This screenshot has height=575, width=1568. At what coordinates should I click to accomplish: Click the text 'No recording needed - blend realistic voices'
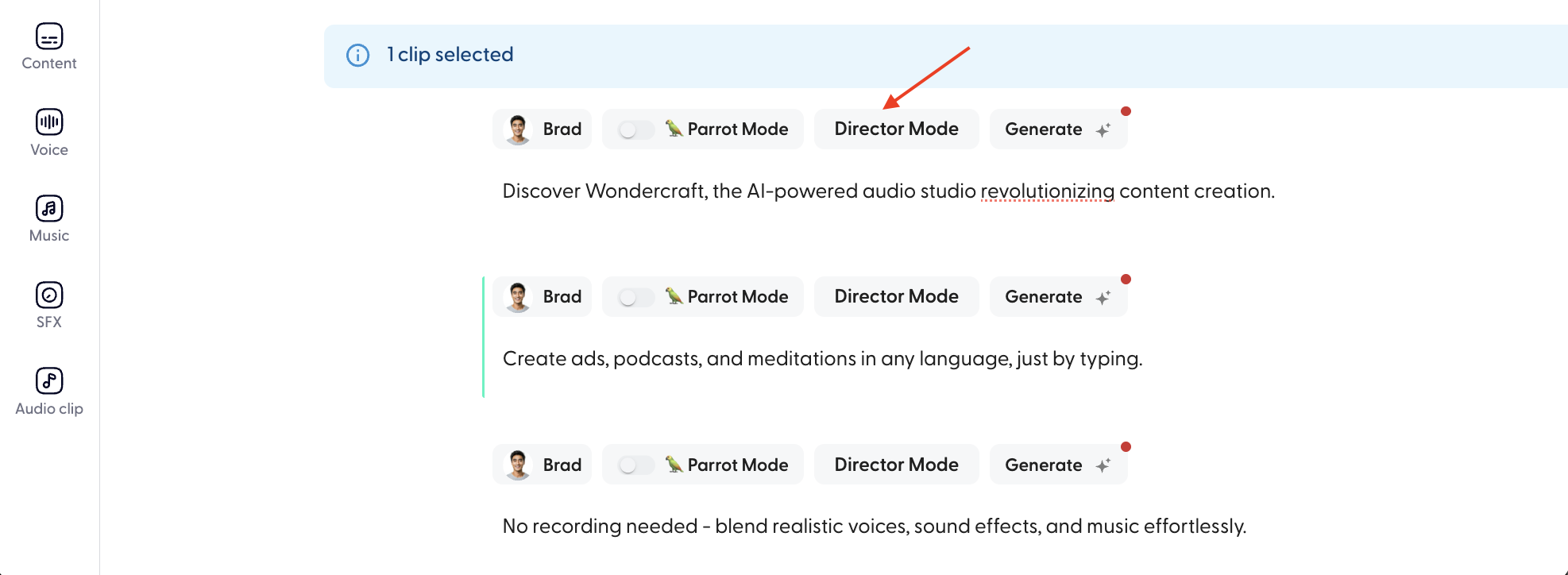[705, 527]
